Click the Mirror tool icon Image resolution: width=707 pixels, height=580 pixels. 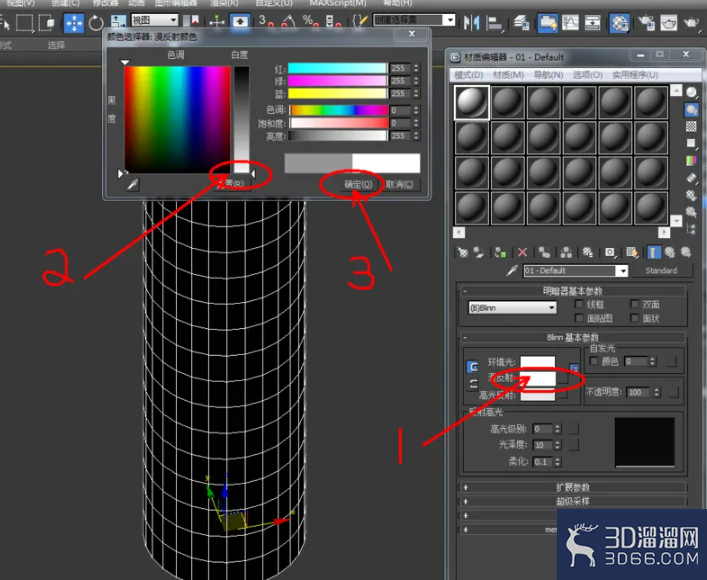click(x=471, y=22)
